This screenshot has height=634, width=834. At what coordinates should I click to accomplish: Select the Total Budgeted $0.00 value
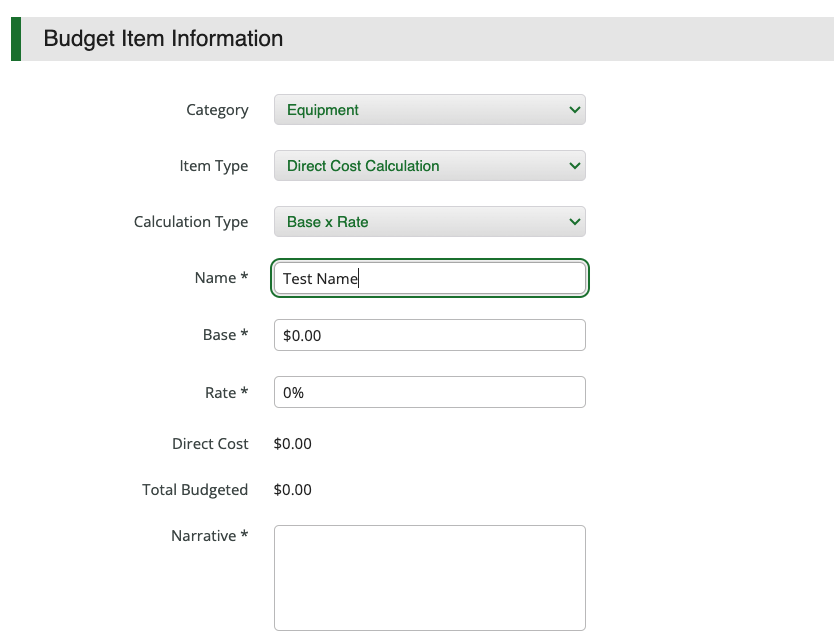[293, 490]
